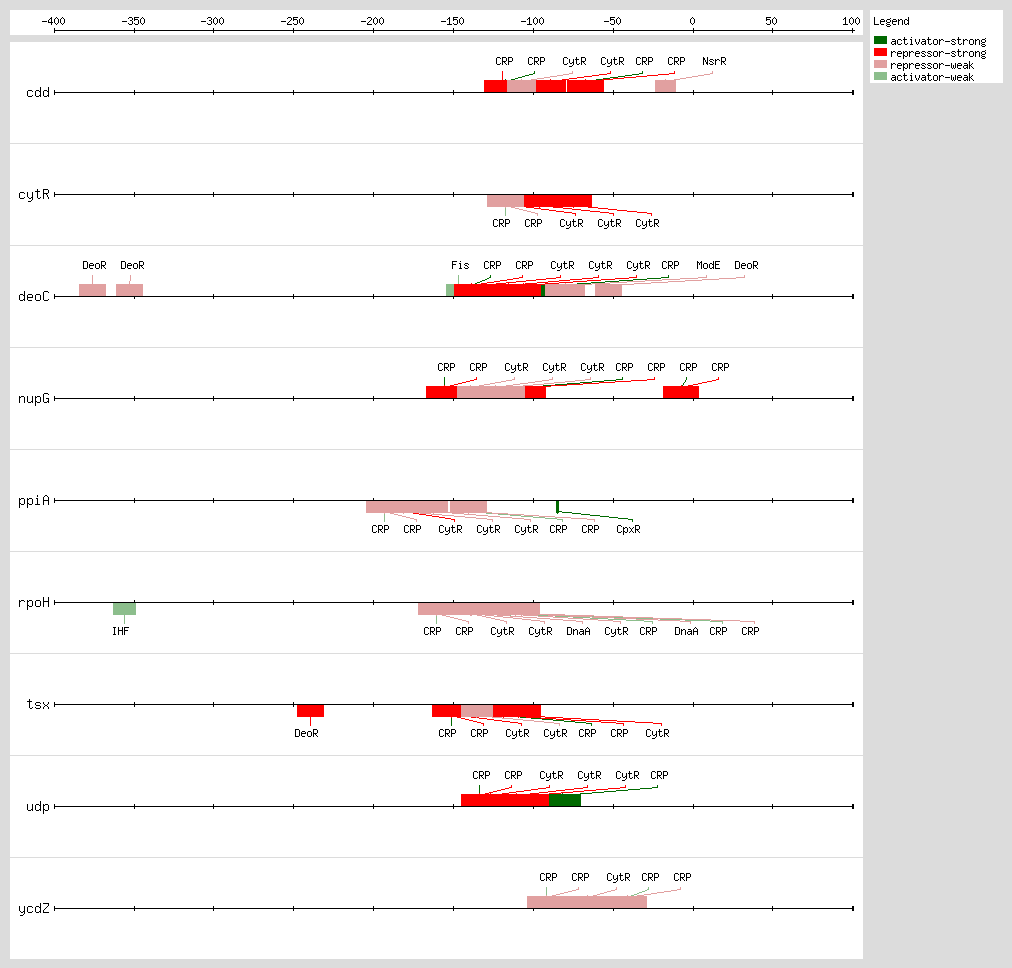
Task: Click the dark green CpxR marker on ppiA
Action: [558, 507]
